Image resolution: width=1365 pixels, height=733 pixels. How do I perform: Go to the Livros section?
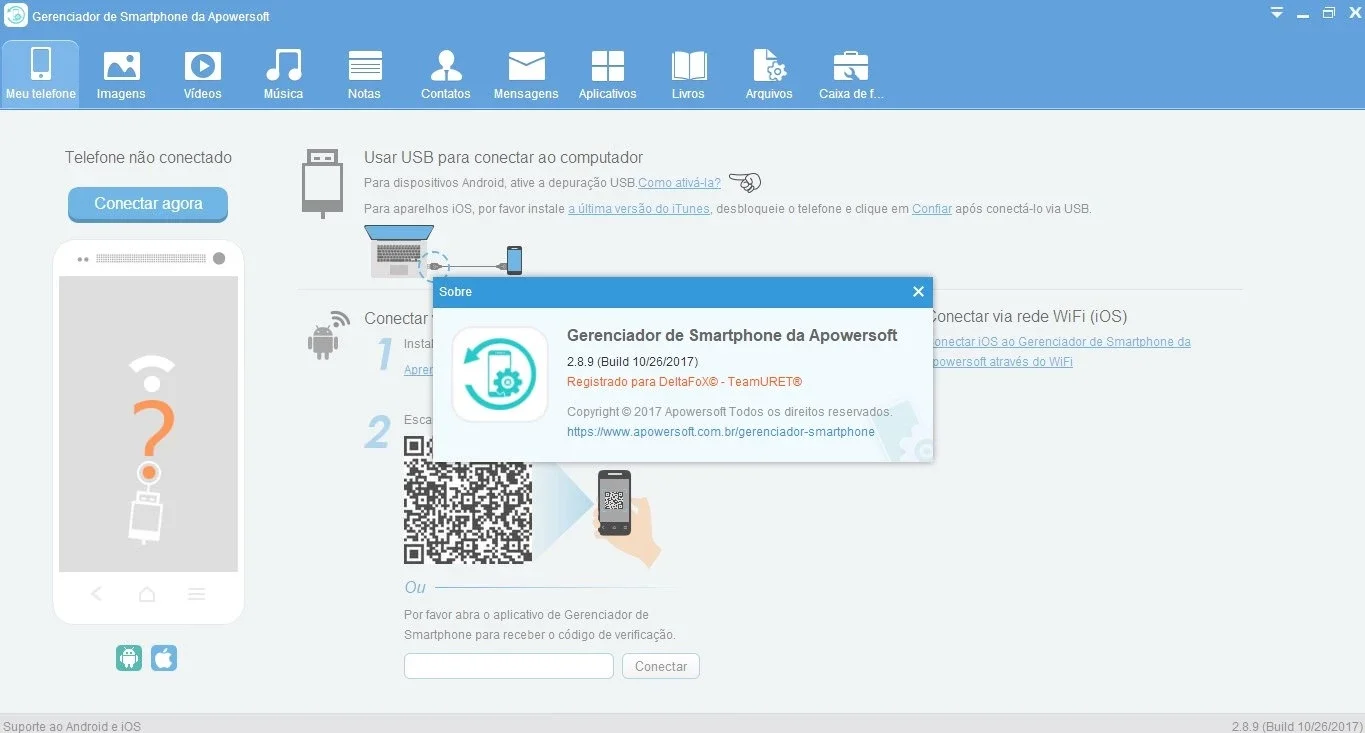[688, 73]
